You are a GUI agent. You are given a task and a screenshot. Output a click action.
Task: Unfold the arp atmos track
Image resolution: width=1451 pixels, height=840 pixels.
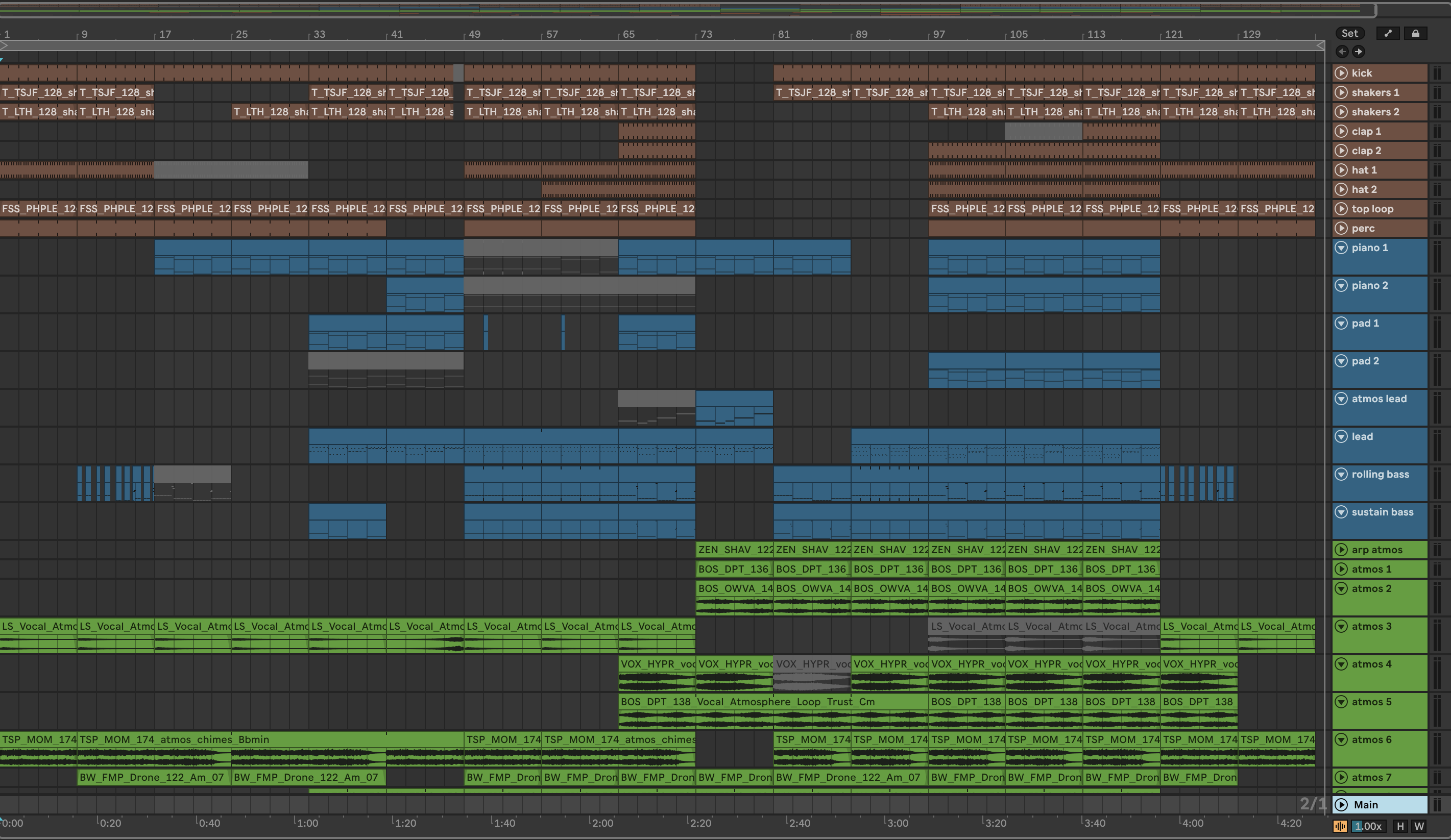[x=1341, y=550]
